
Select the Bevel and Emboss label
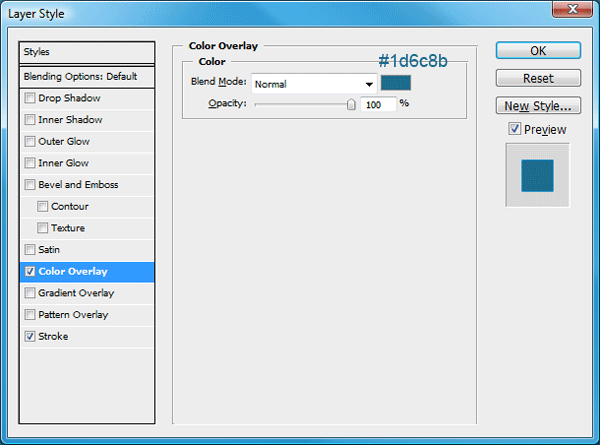pyautogui.click(x=78, y=185)
